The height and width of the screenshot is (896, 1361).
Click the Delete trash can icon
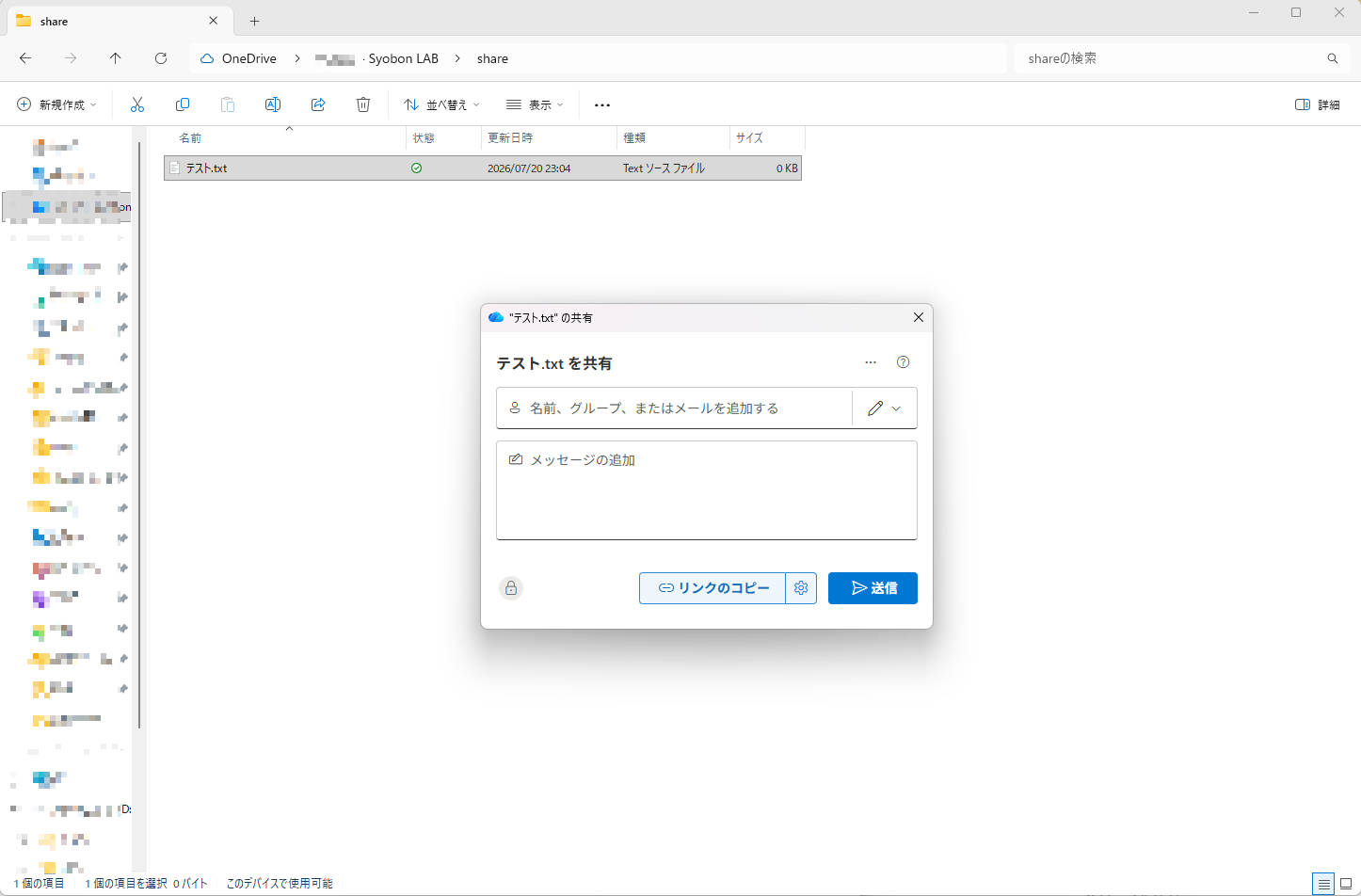point(363,104)
